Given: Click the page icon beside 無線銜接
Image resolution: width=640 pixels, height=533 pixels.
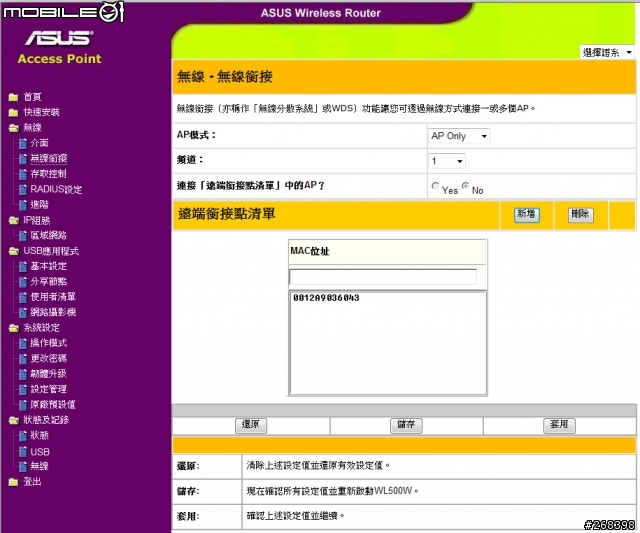Looking at the screenshot, I should tap(23, 159).
